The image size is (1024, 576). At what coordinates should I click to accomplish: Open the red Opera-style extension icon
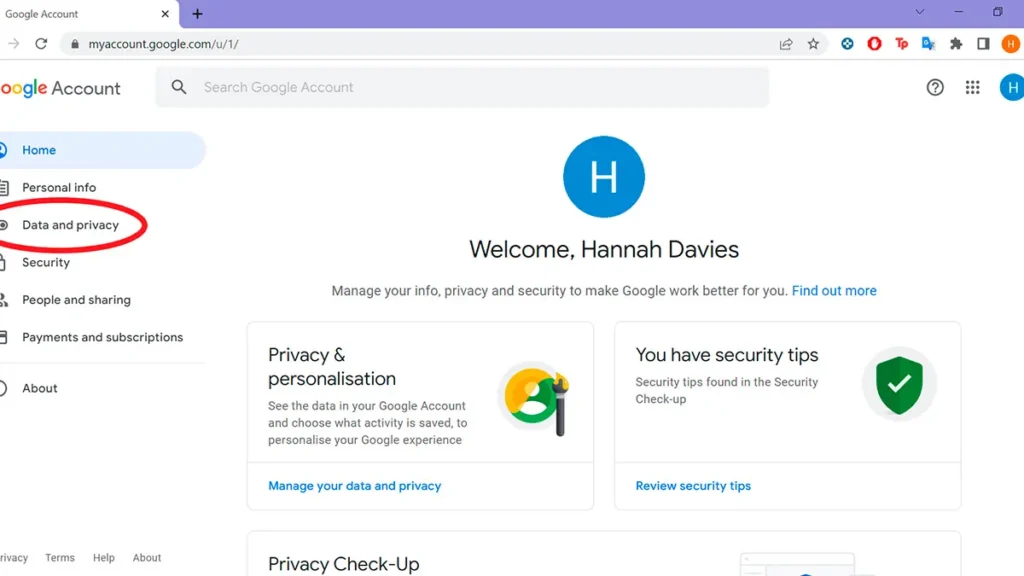[874, 44]
